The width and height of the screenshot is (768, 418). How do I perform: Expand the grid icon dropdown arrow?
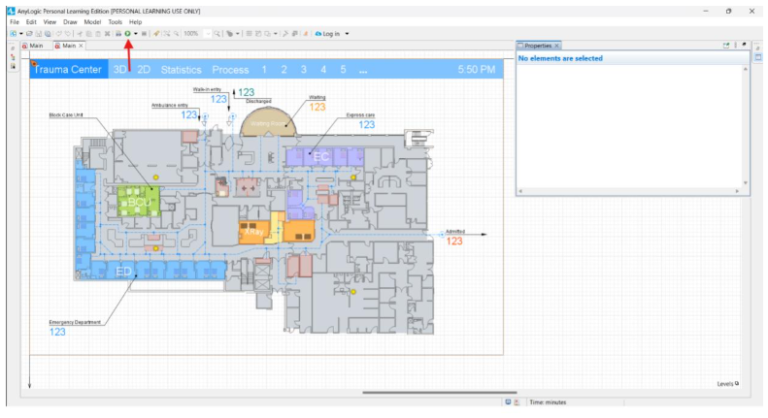pyautogui.click(x=238, y=34)
